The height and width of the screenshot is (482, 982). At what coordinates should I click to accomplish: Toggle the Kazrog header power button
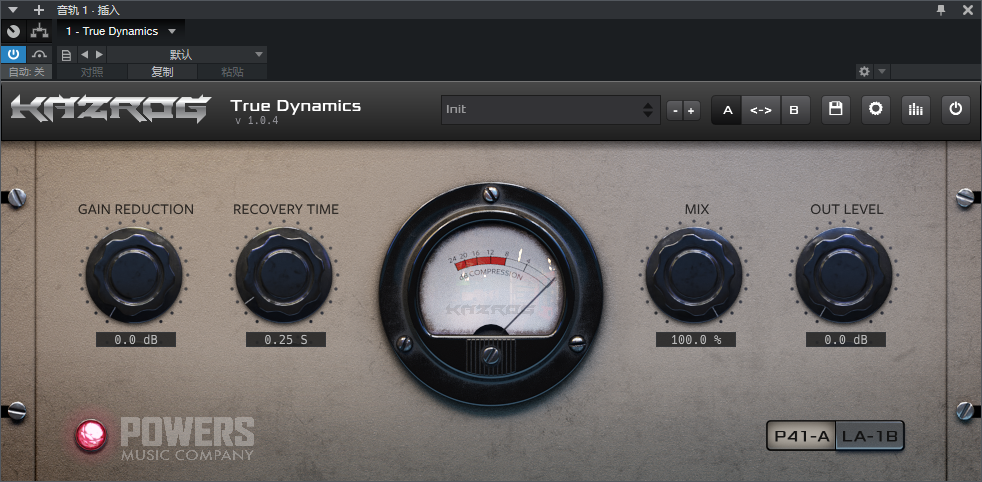(956, 110)
